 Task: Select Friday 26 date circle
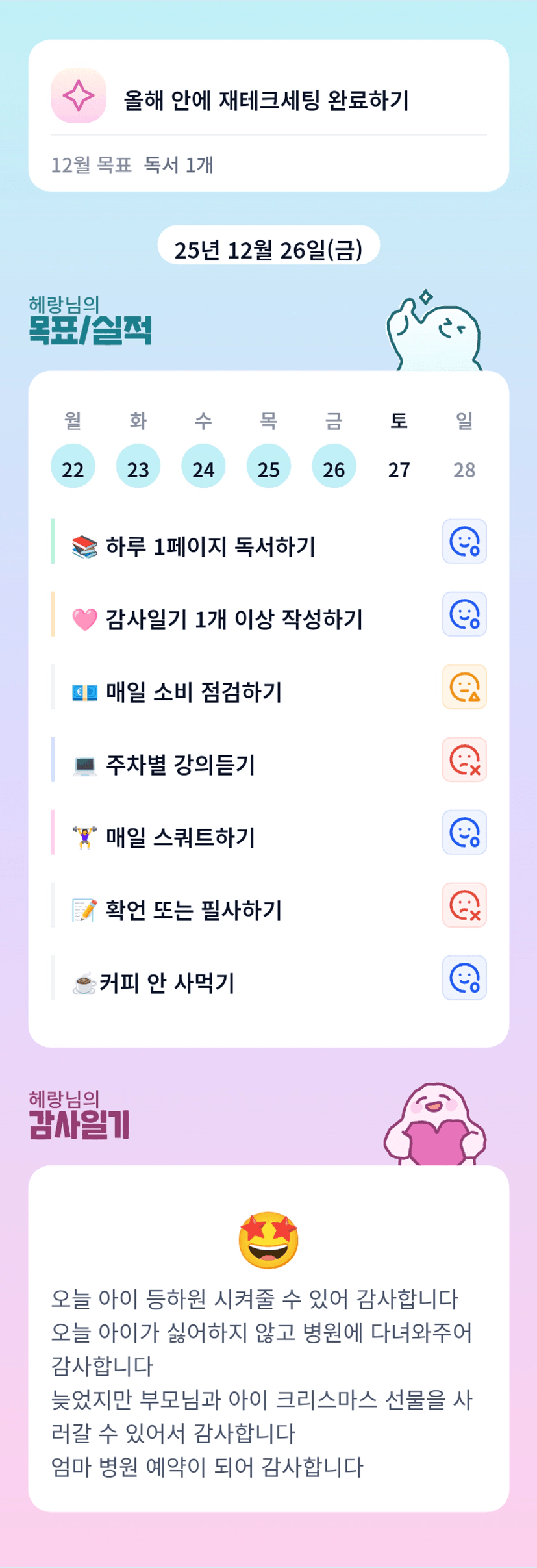pyautogui.click(x=334, y=467)
